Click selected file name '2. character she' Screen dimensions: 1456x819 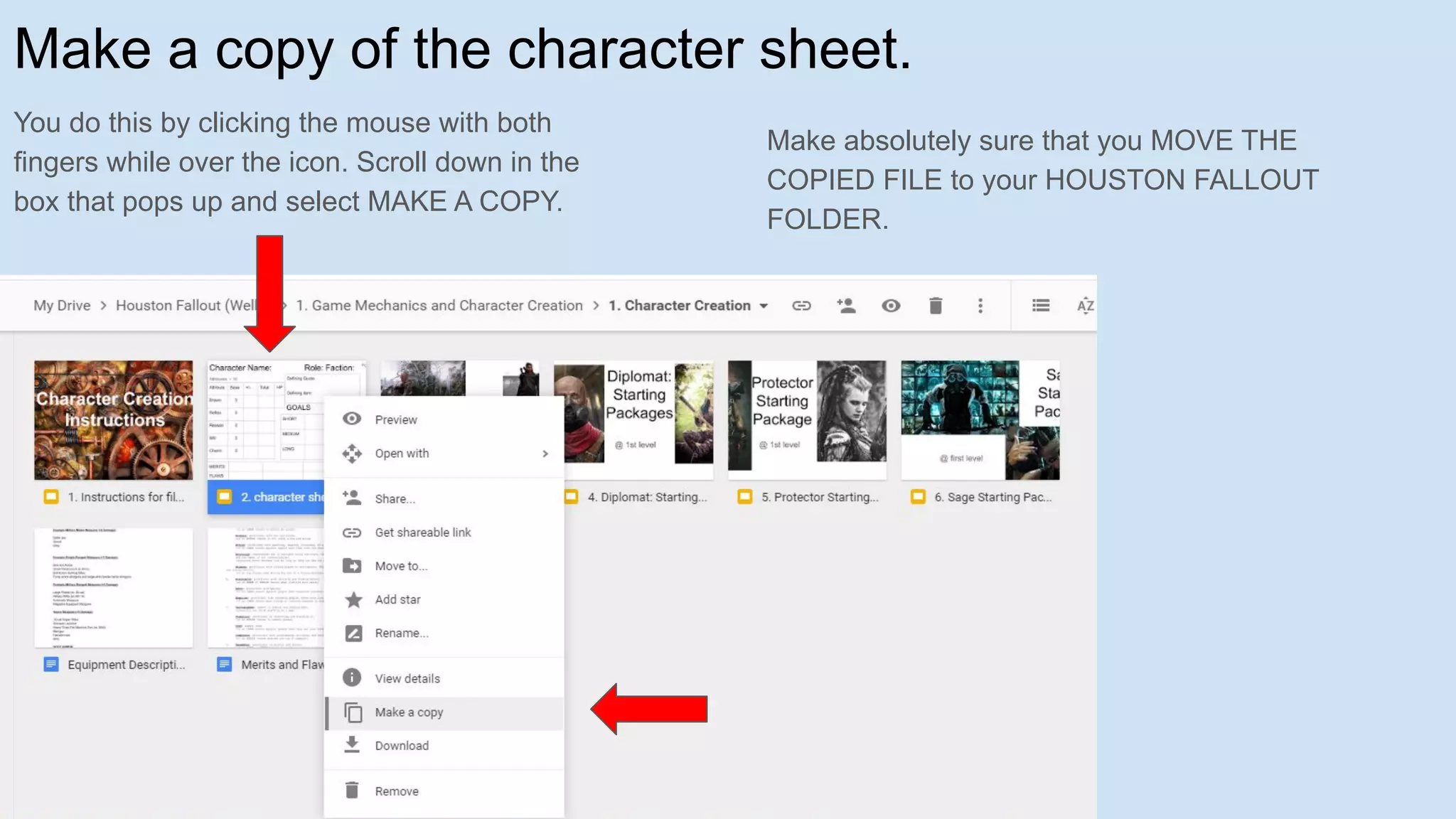[x=282, y=497]
